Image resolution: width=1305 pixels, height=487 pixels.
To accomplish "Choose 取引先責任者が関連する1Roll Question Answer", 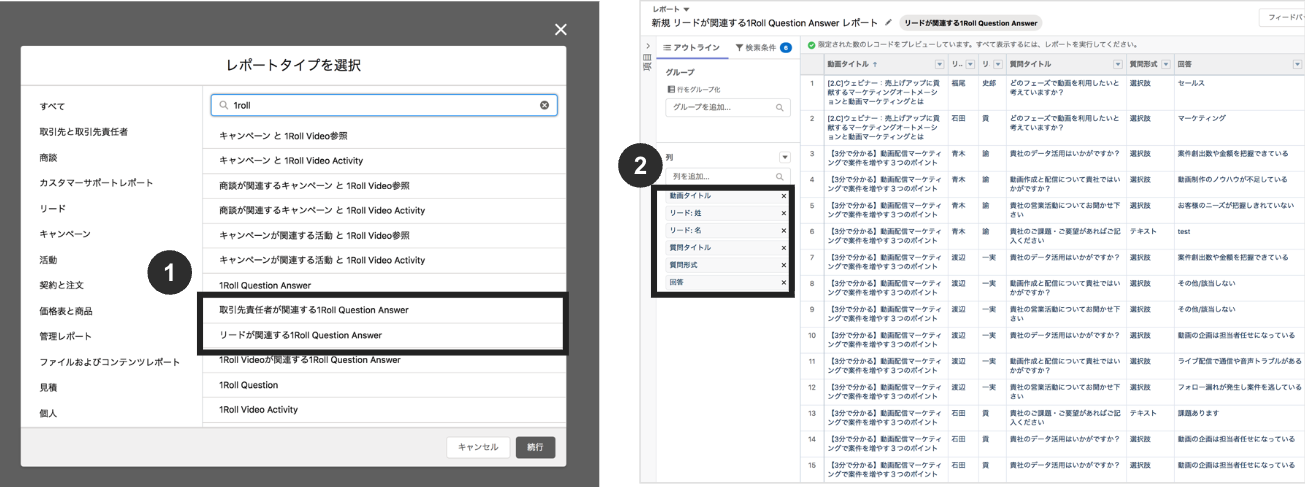I will [x=384, y=310].
